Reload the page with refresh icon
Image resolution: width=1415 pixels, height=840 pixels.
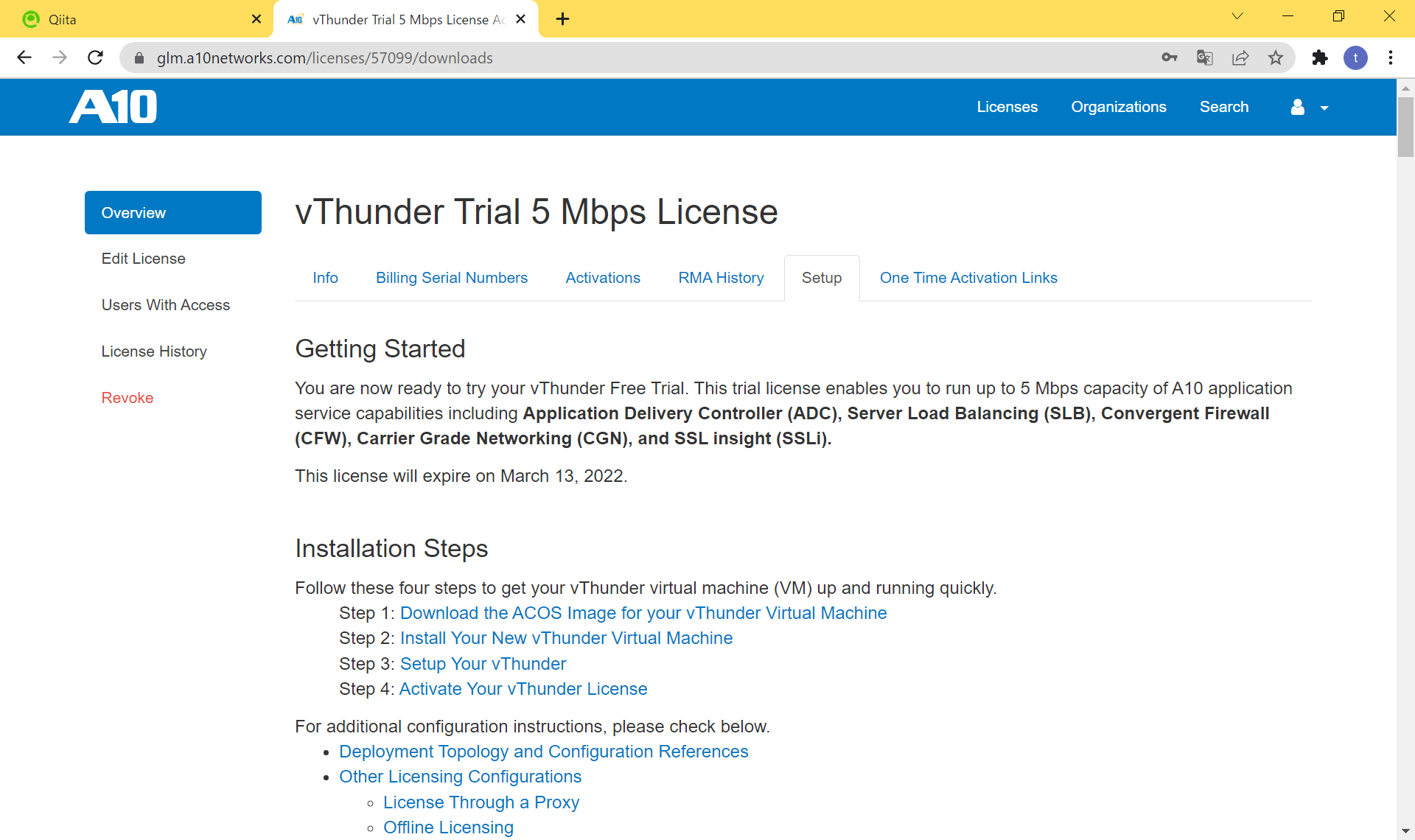(95, 57)
